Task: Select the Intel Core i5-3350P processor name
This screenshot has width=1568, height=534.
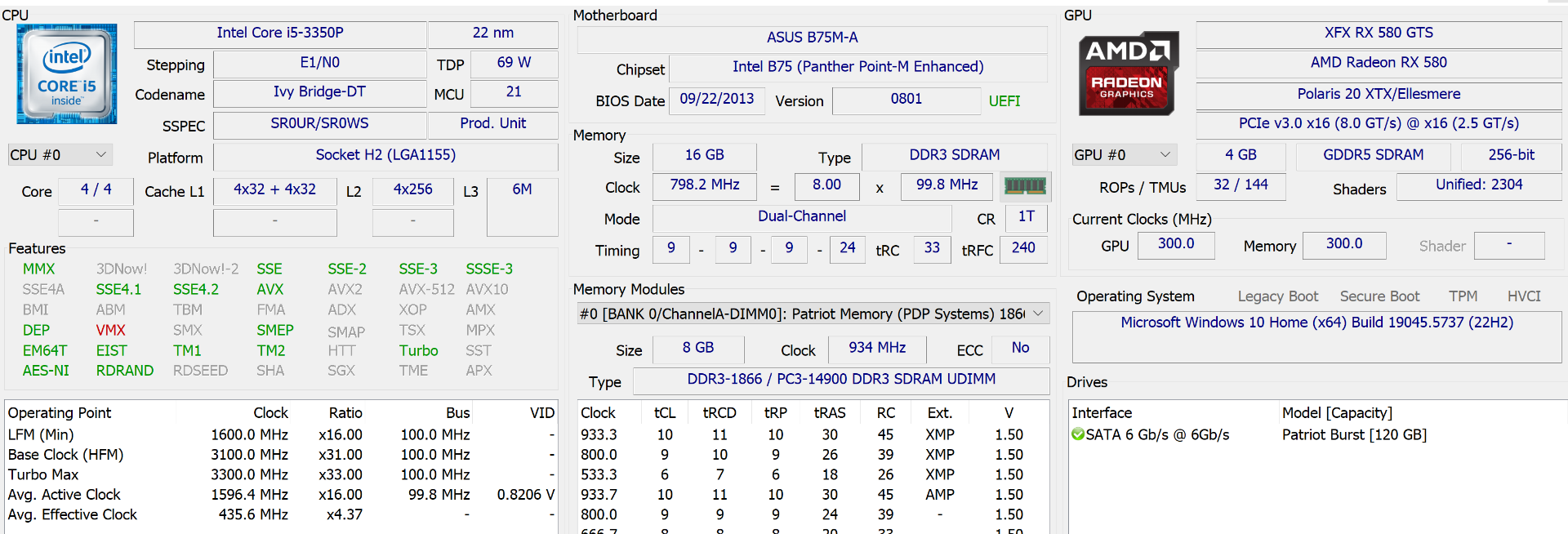Action: pos(280,33)
